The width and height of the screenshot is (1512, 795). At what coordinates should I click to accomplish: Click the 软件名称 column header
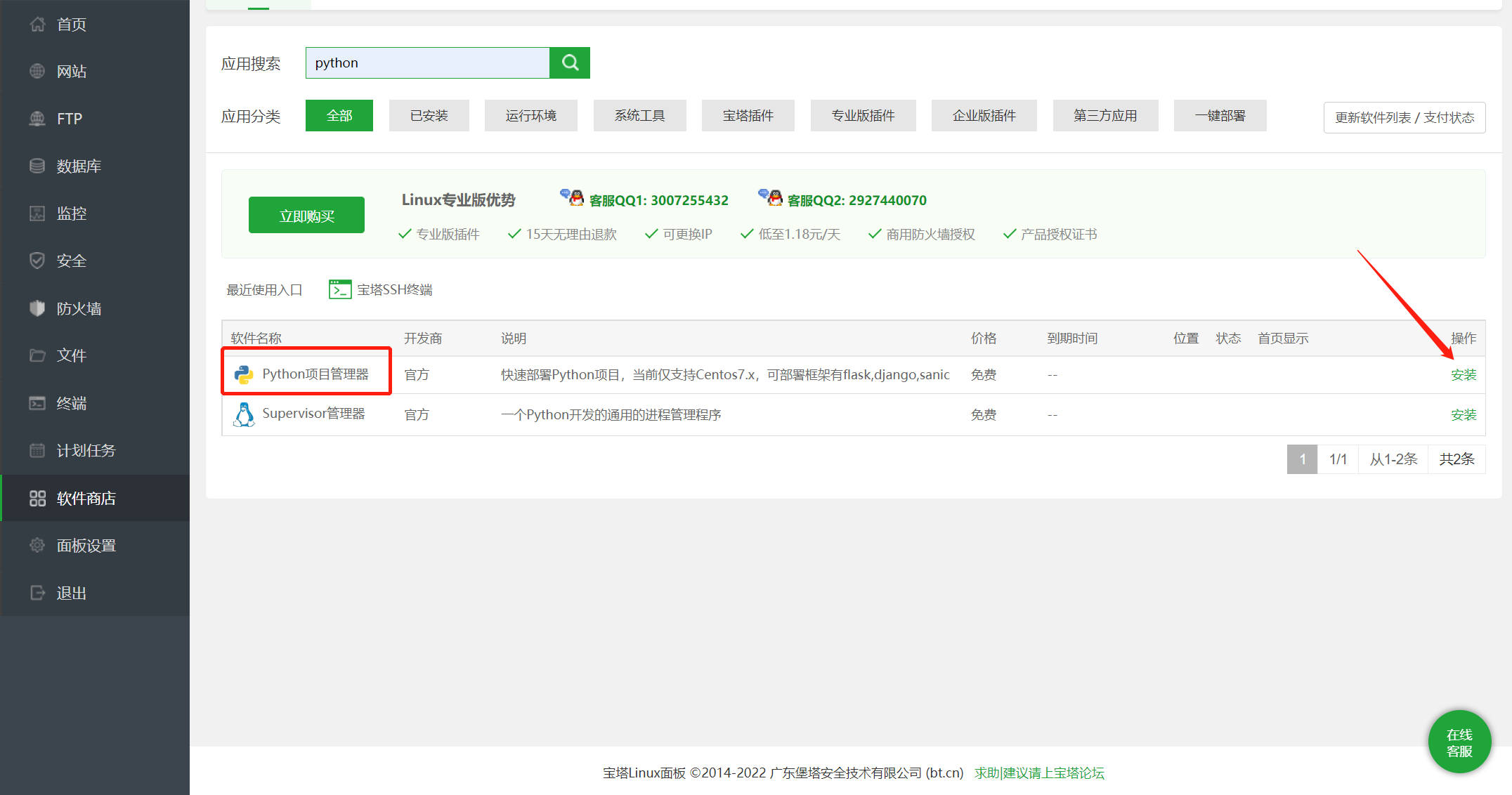(256, 339)
